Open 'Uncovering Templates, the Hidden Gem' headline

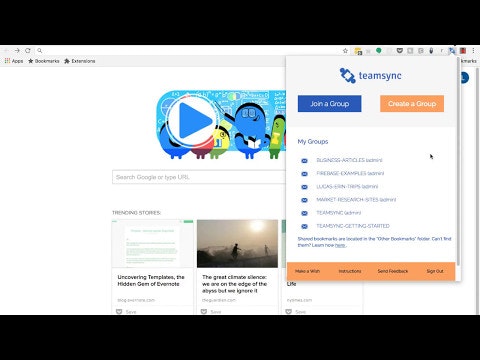tap(151, 280)
